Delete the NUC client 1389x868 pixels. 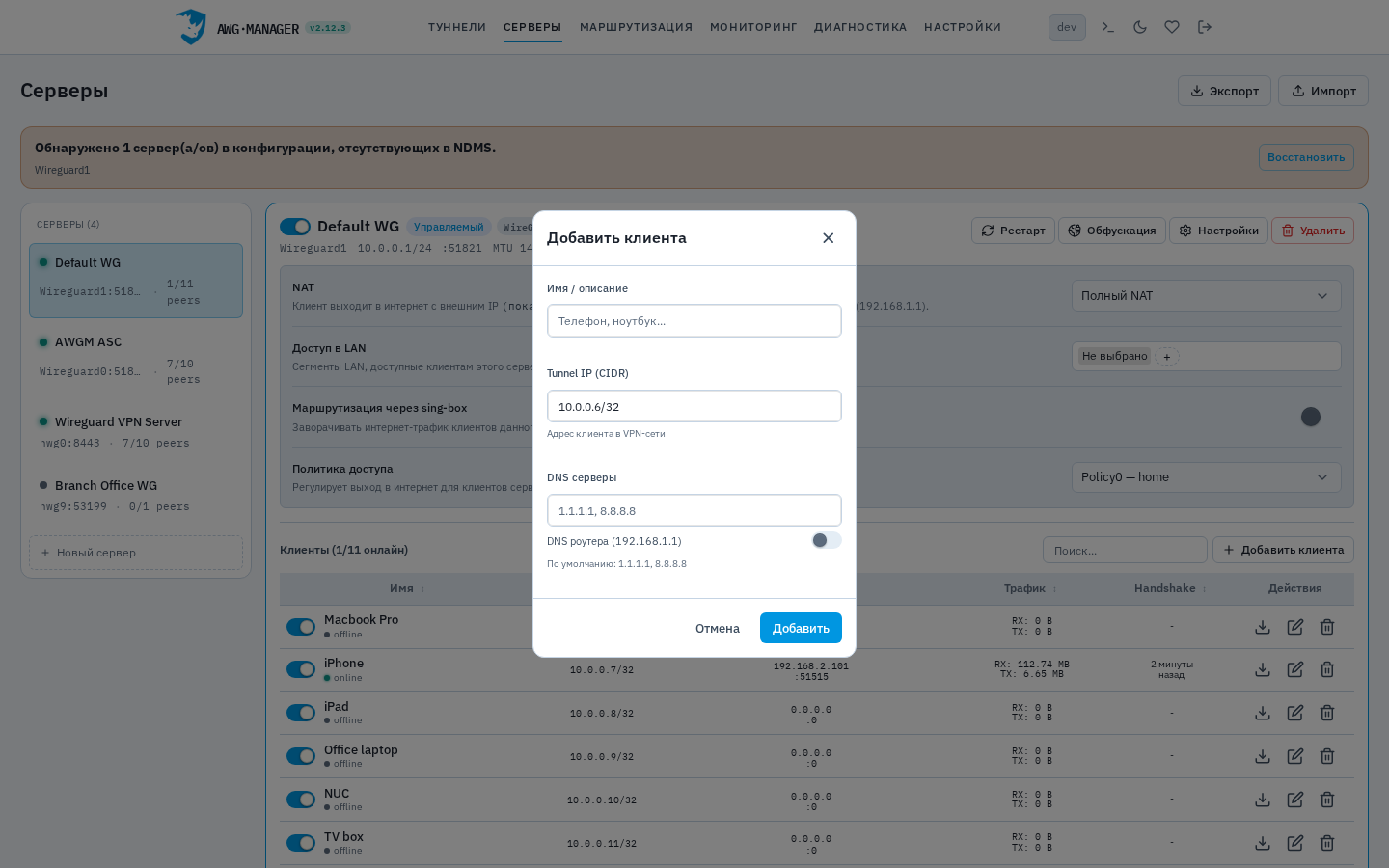coord(1327,800)
